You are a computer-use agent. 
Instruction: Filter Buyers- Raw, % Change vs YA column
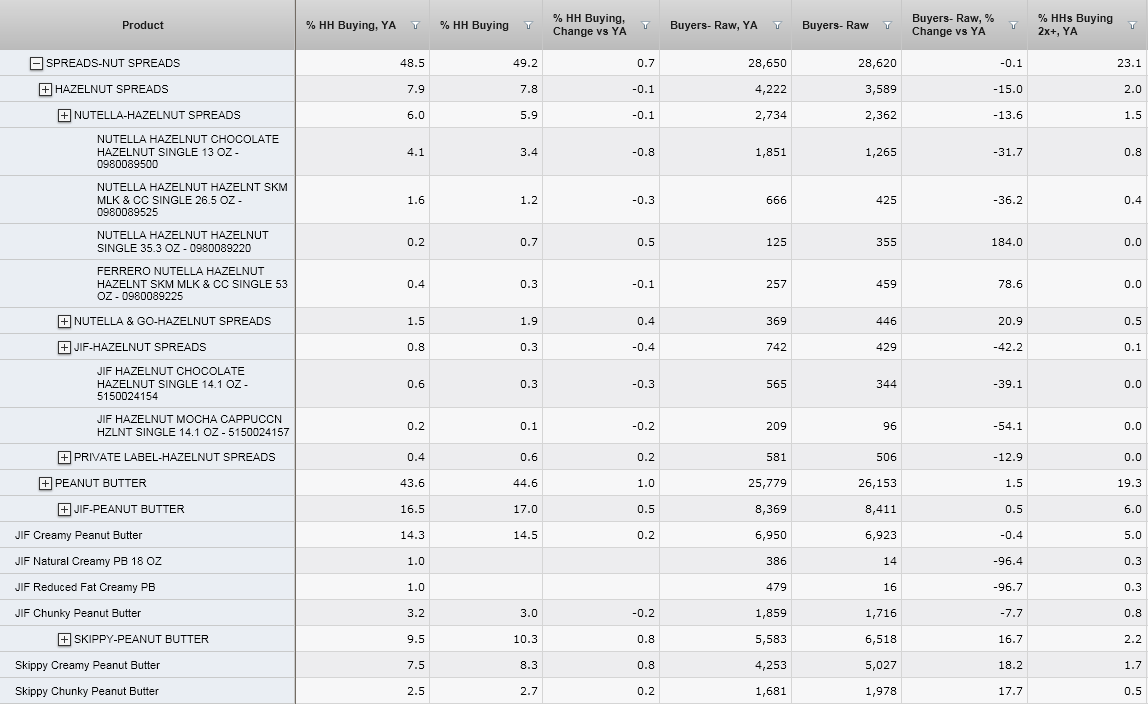pyautogui.click(x=1013, y=25)
